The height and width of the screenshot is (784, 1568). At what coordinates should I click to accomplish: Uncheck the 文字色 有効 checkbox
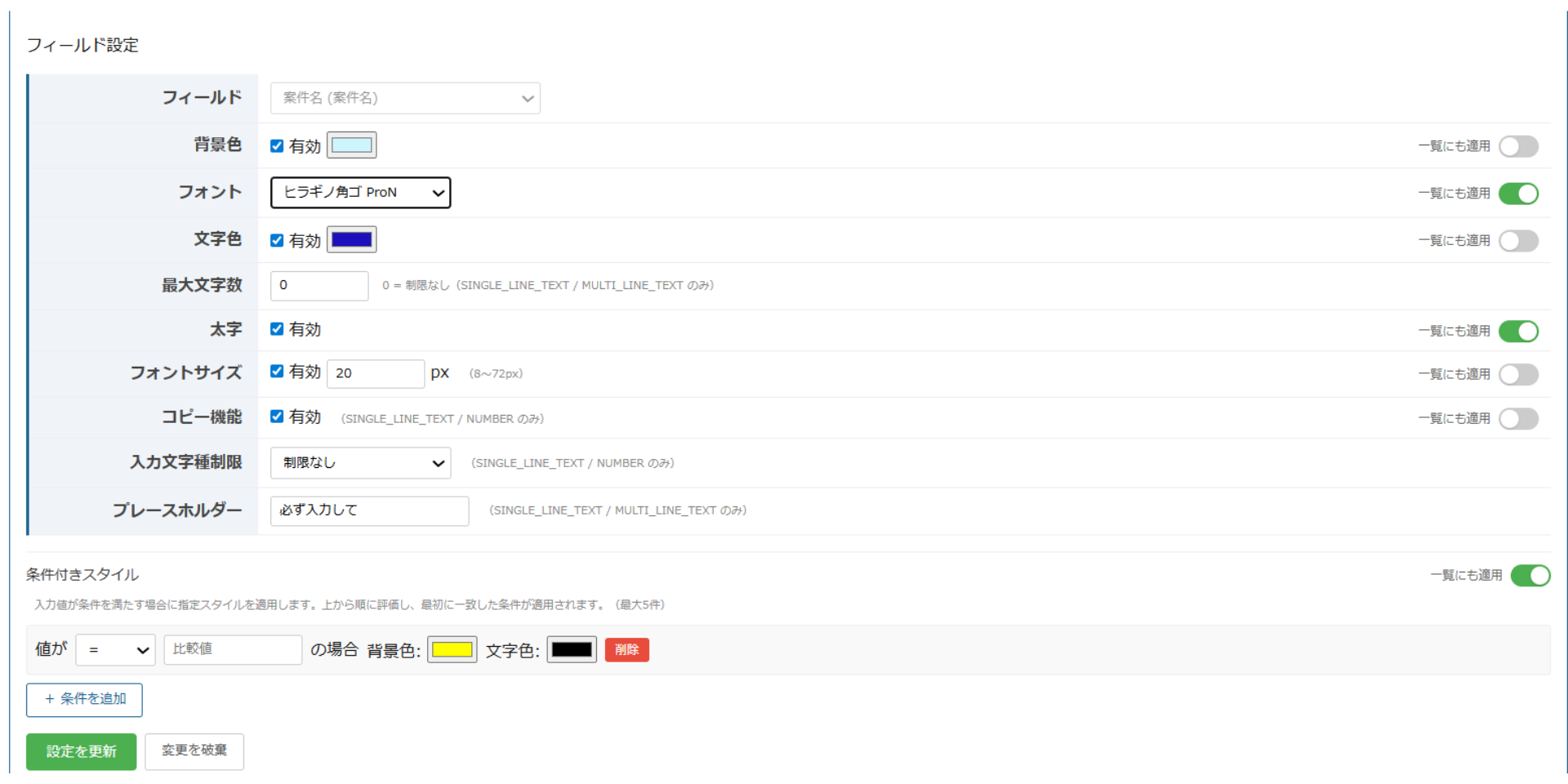277,241
